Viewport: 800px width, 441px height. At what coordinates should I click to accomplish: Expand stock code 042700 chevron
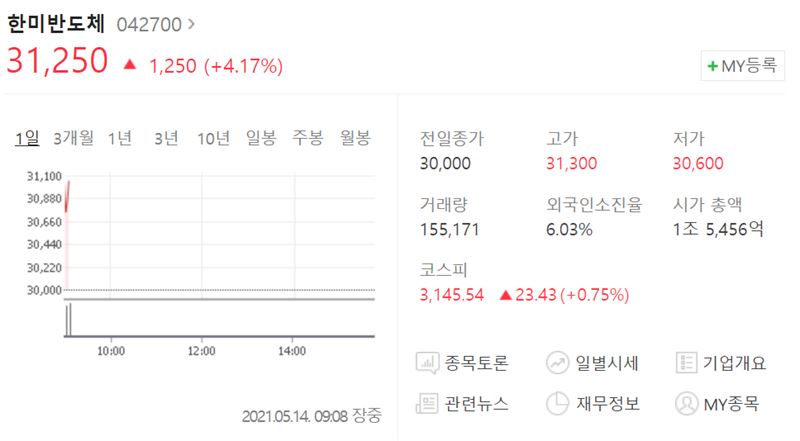(x=191, y=24)
